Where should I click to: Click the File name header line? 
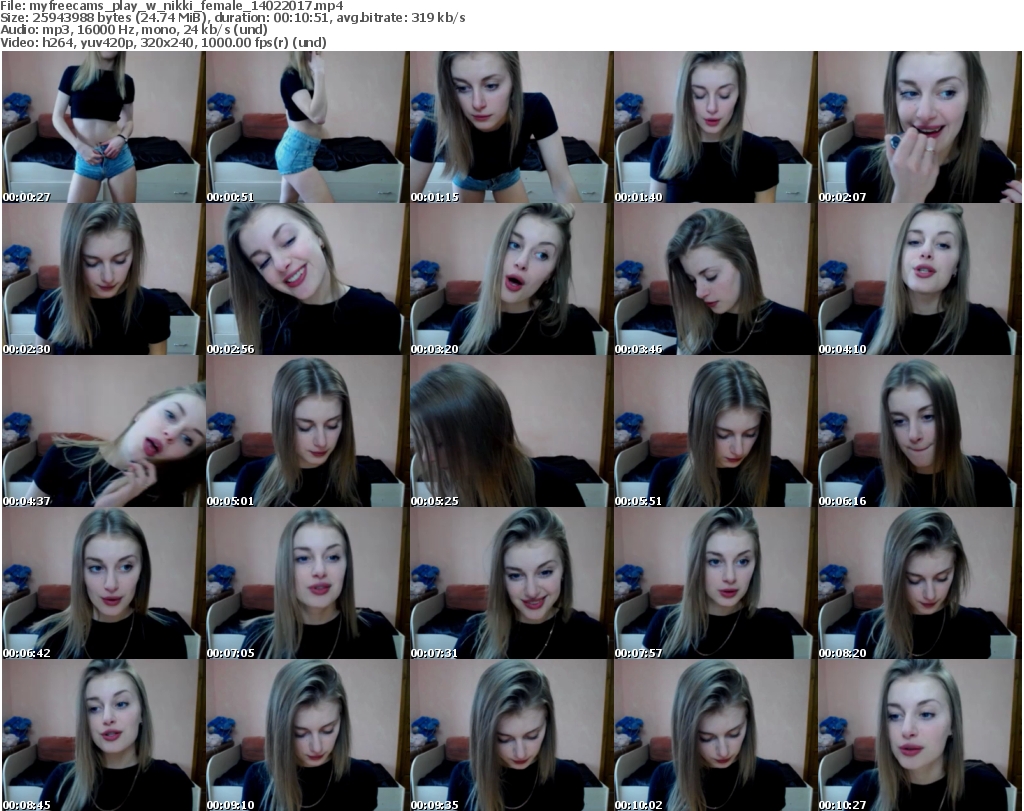172,6
